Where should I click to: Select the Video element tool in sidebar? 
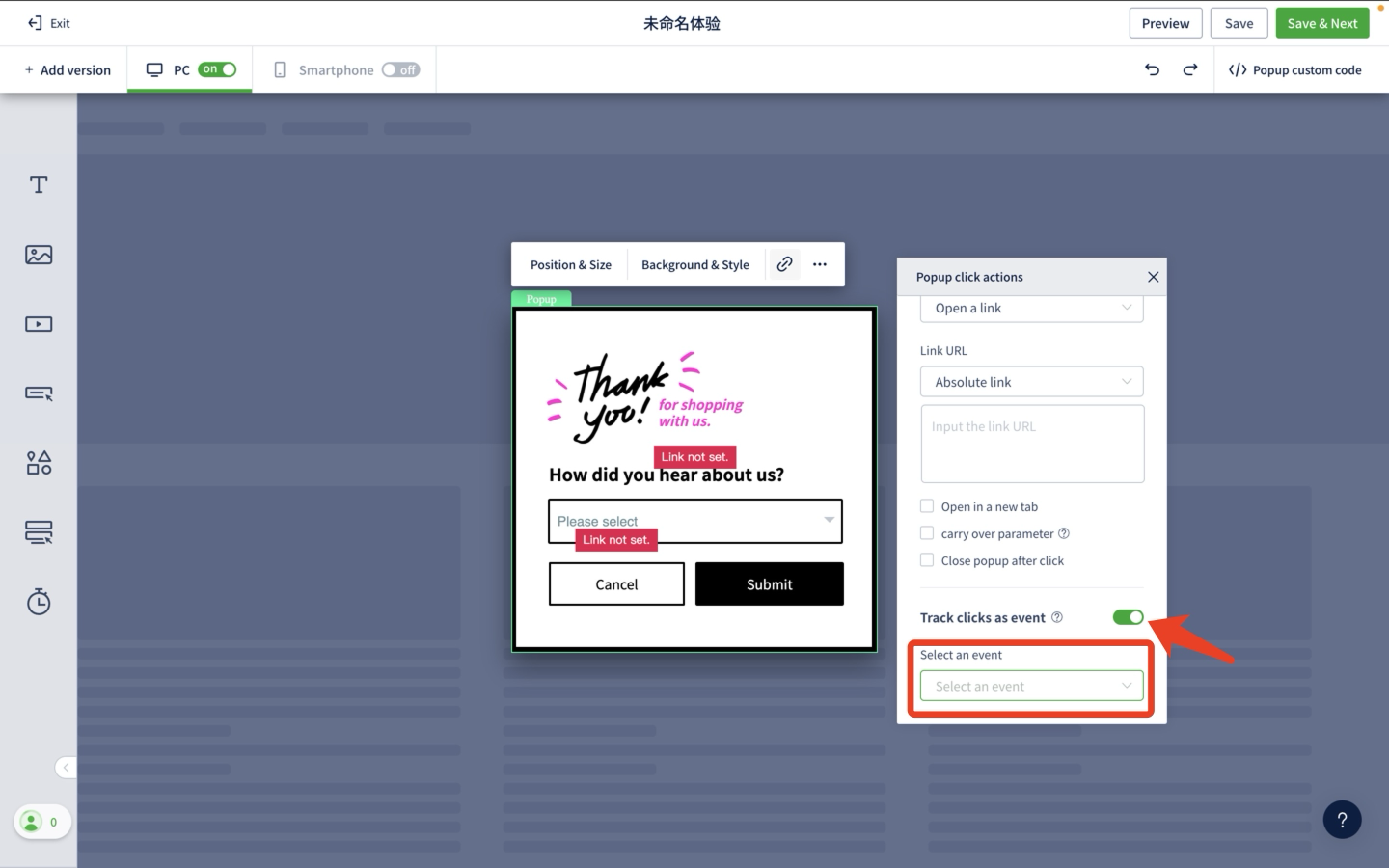pos(39,324)
